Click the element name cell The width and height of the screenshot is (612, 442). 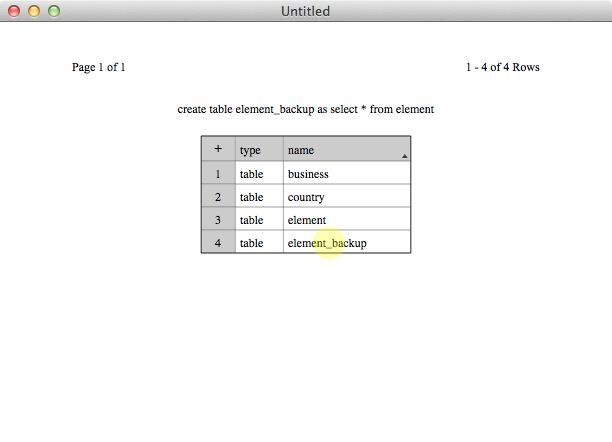[x=347, y=219]
